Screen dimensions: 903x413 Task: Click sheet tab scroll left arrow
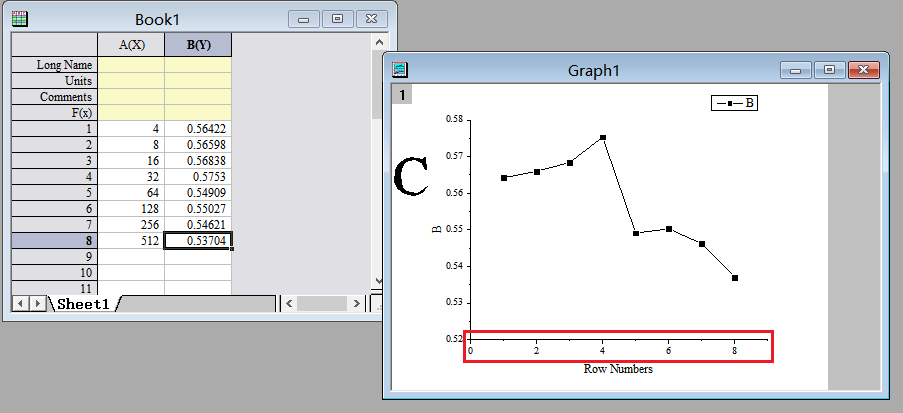coord(20,303)
